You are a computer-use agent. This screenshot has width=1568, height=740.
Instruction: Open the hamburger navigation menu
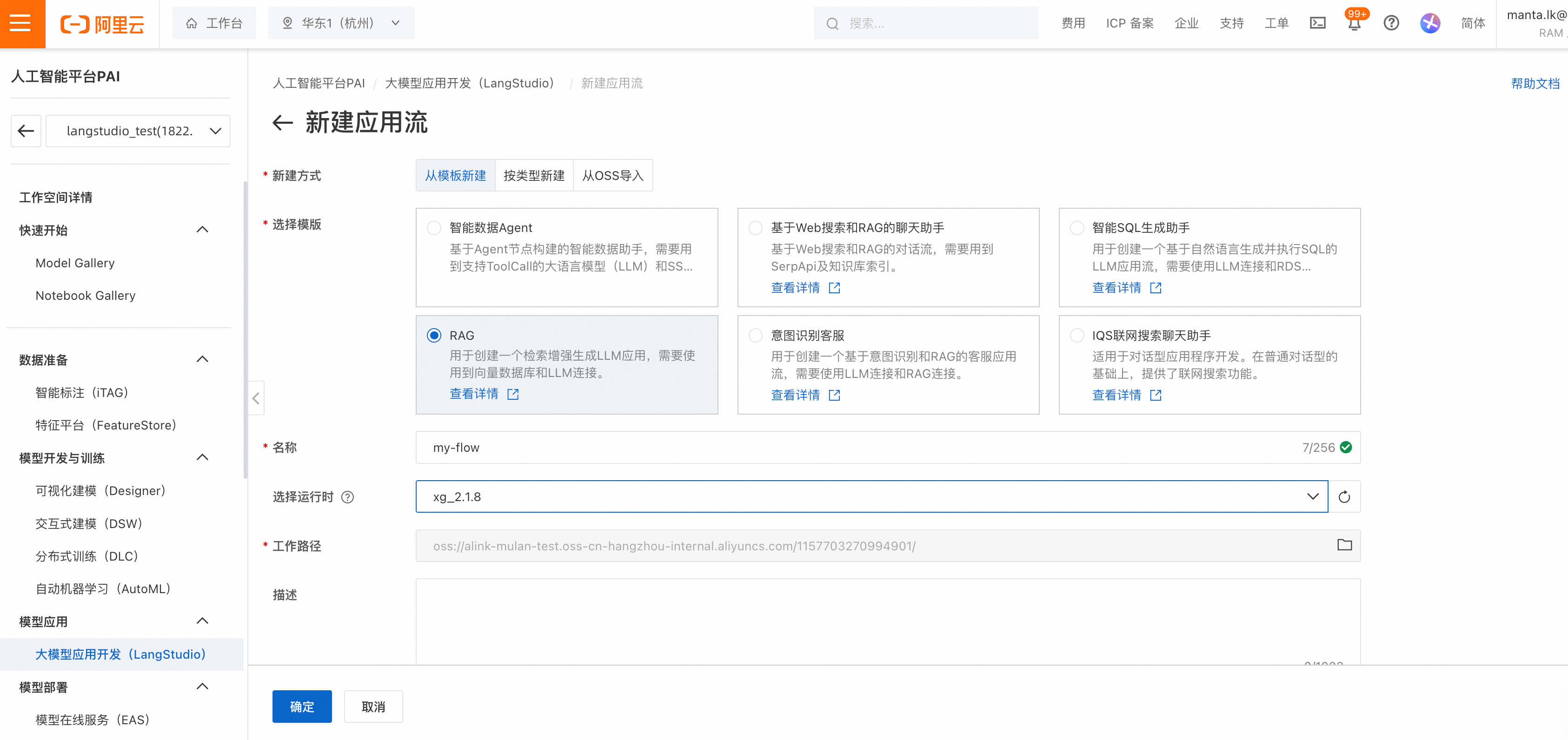click(x=22, y=23)
